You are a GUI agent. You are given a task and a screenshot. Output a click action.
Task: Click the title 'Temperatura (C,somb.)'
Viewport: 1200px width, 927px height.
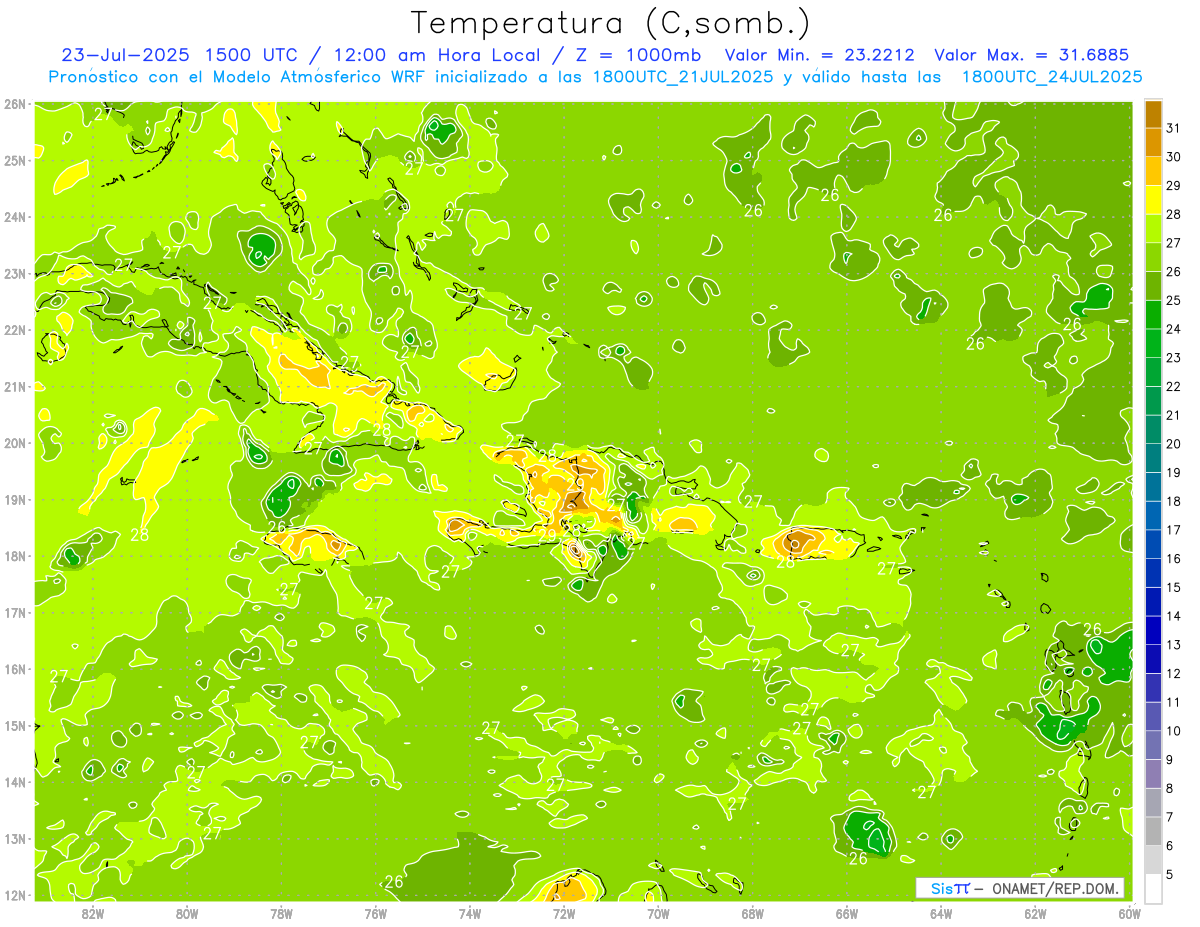point(611,23)
